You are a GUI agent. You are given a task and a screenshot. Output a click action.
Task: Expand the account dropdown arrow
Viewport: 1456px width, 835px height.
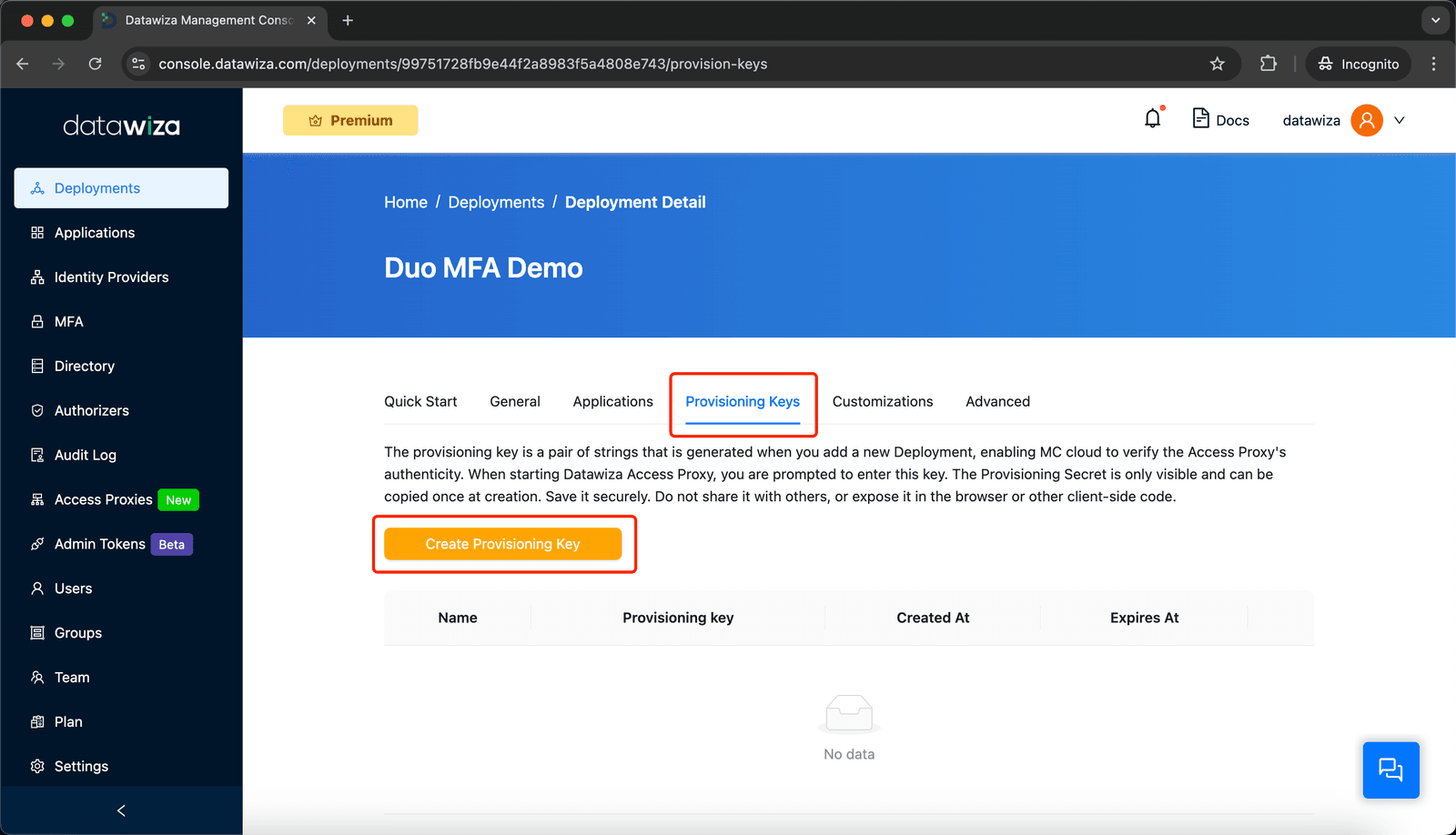click(x=1400, y=120)
